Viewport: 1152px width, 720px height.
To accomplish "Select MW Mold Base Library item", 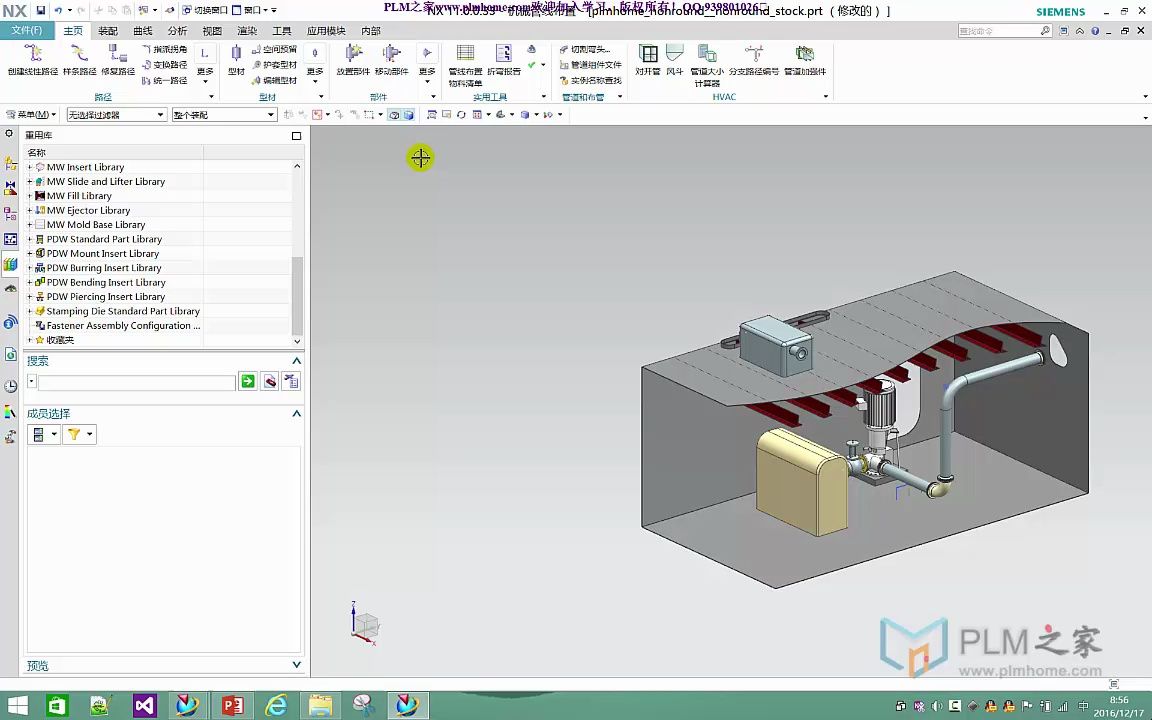I will (96, 225).
